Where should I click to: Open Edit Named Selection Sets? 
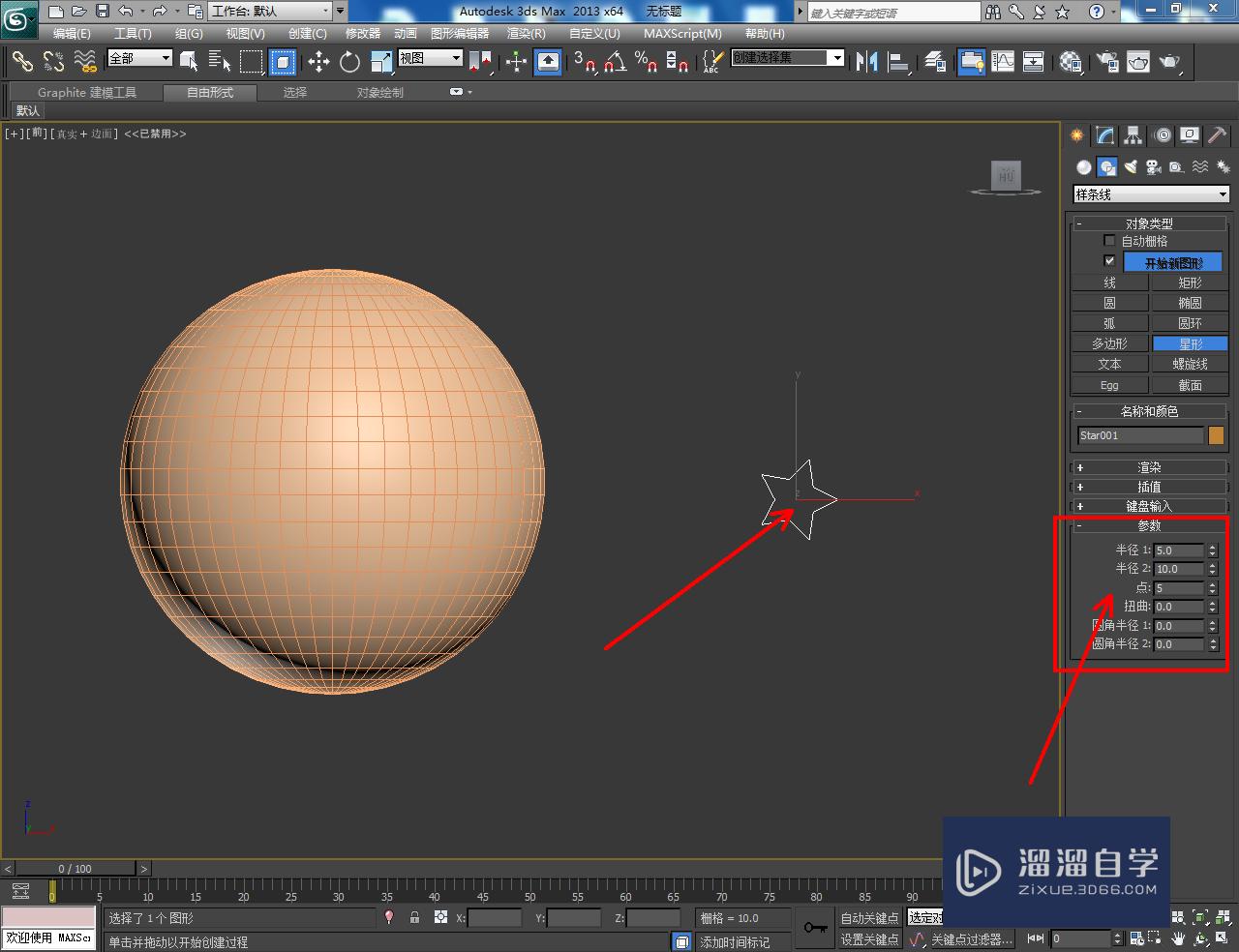712,62
